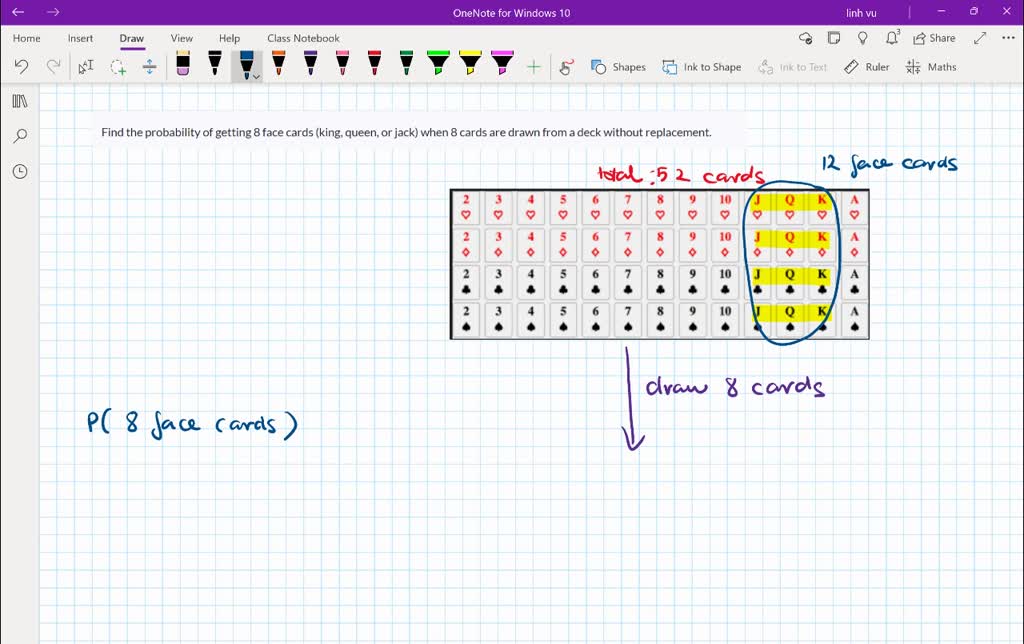Image resolution: width=1024 pixels, height=644 pixels.
Task: Select the Eraser tool
Action: click(183, 64)
